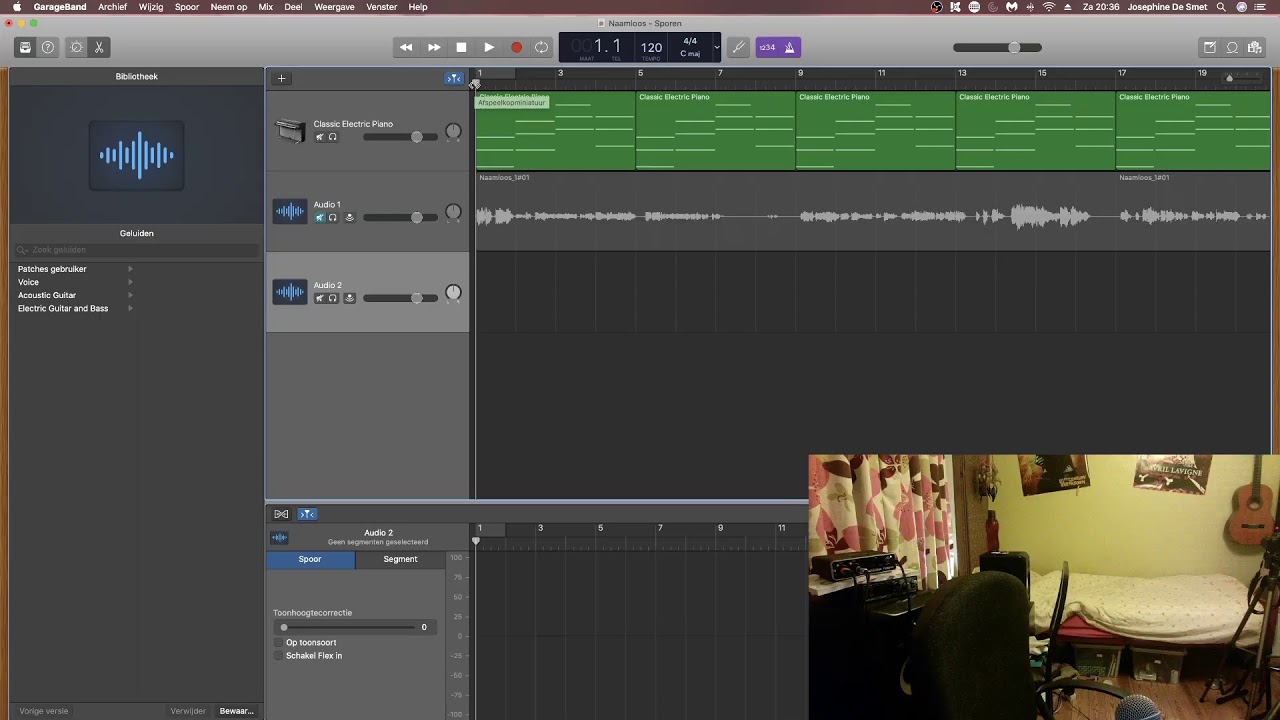Viewport: 1280px width, 720px height.
Task: Adjust the Audio 2 volume slider
Action: tap(400, 298)
